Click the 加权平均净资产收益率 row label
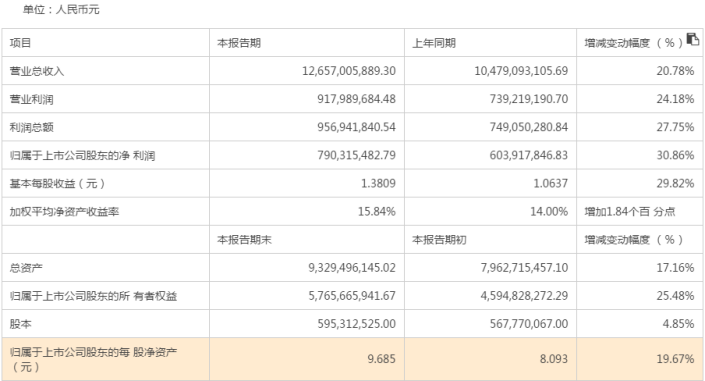705x381 pixels. point(64,212)
